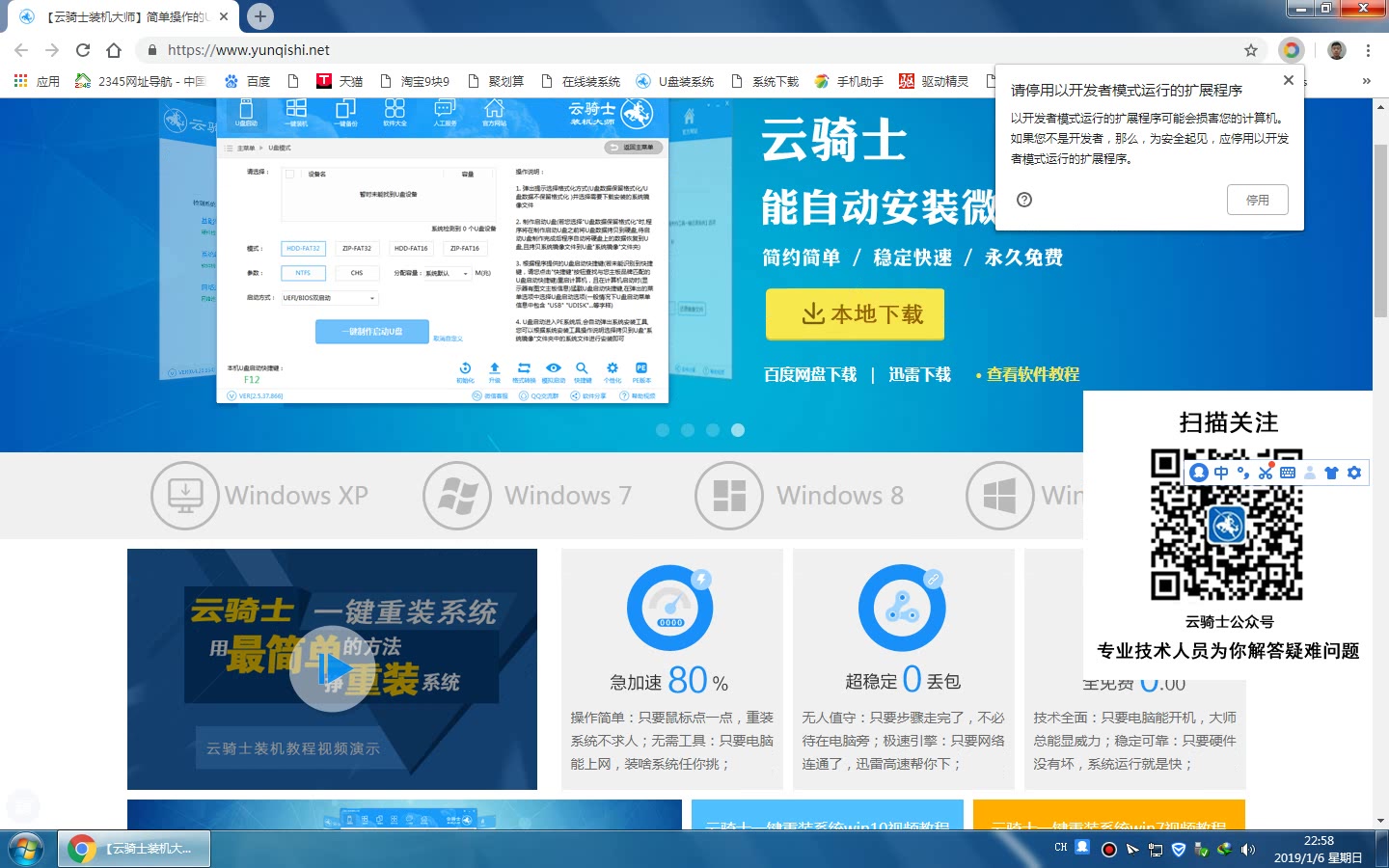This screenshot has height=868, width=1389.
Task: Open the 聚划算 bookmark
Action: coord(496,81)
